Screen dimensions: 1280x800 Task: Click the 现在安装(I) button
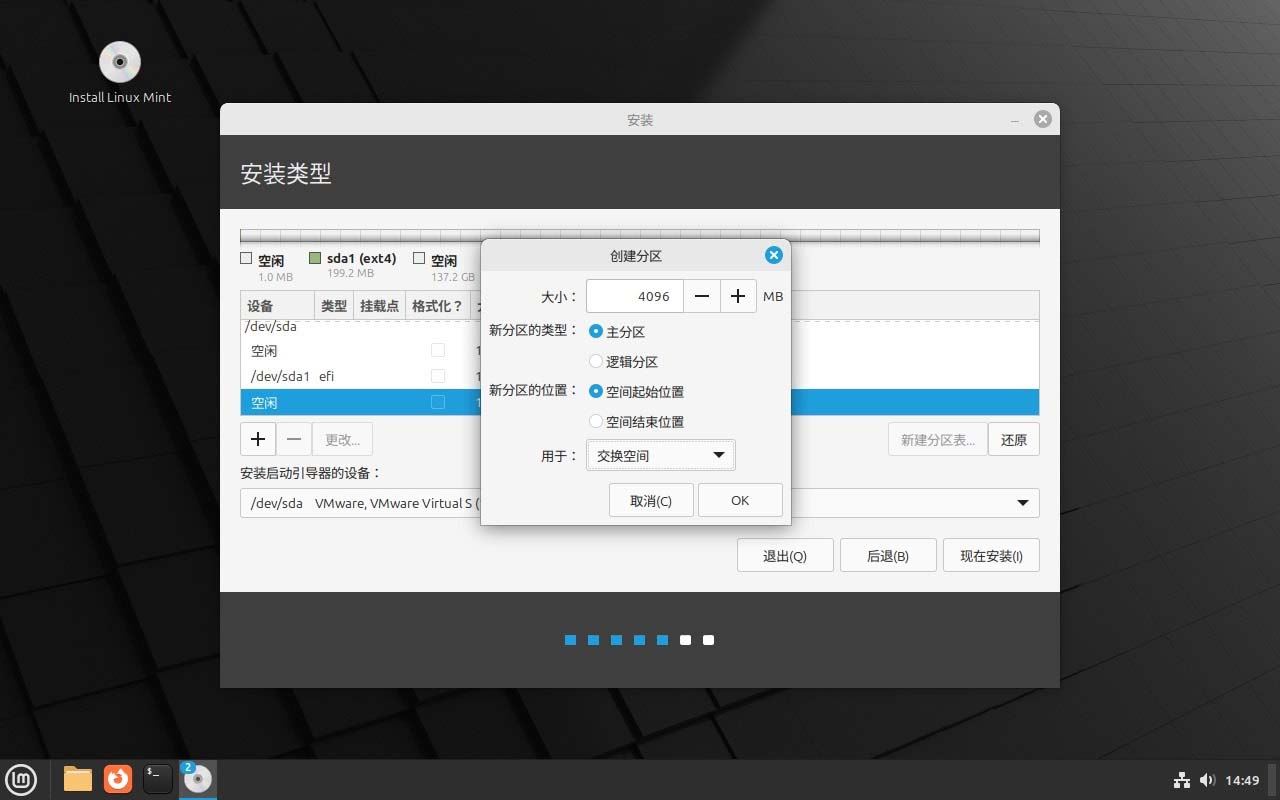pos(991,555)
